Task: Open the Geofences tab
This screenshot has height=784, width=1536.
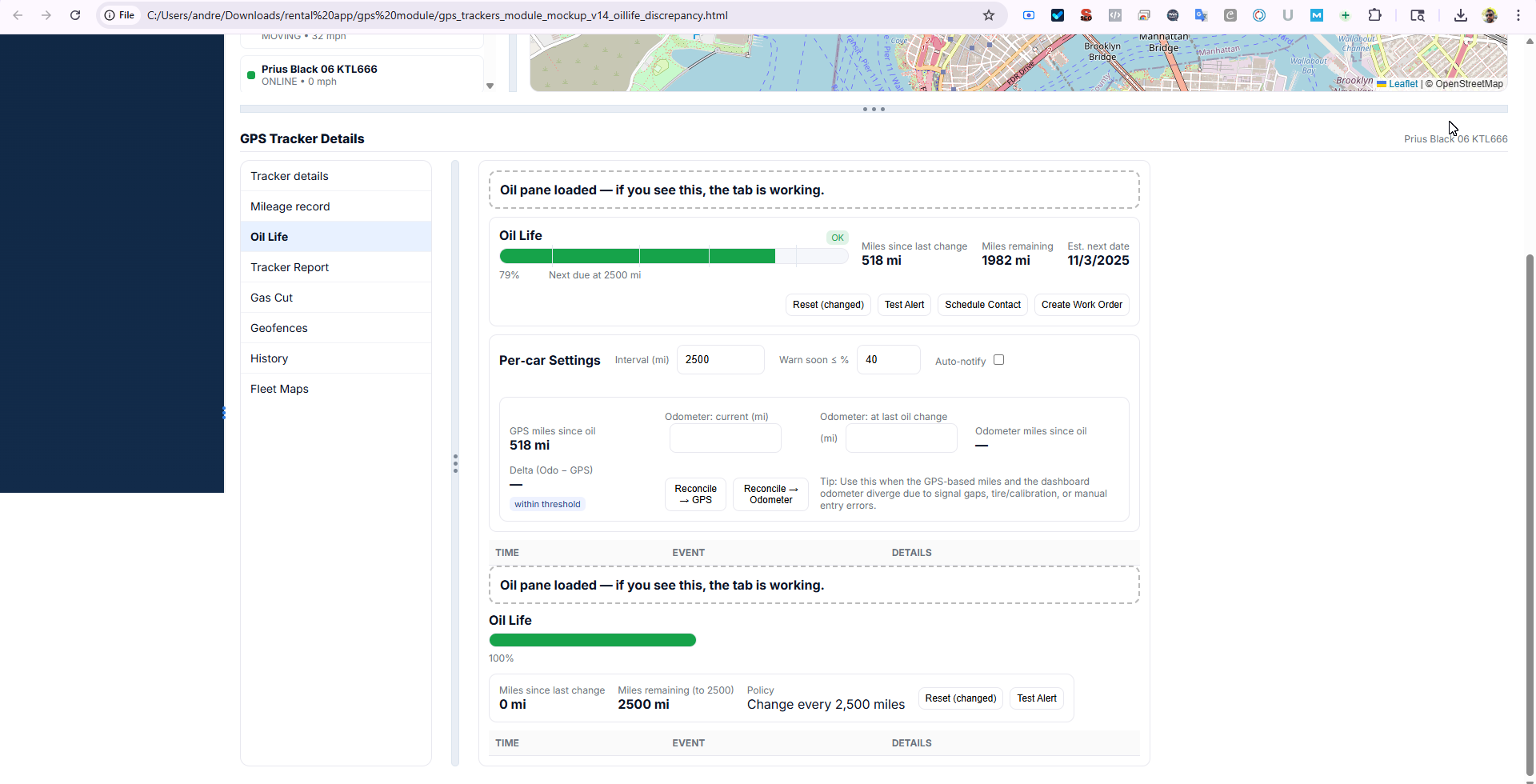Action: pyautogui.click(x=278, y=328)
